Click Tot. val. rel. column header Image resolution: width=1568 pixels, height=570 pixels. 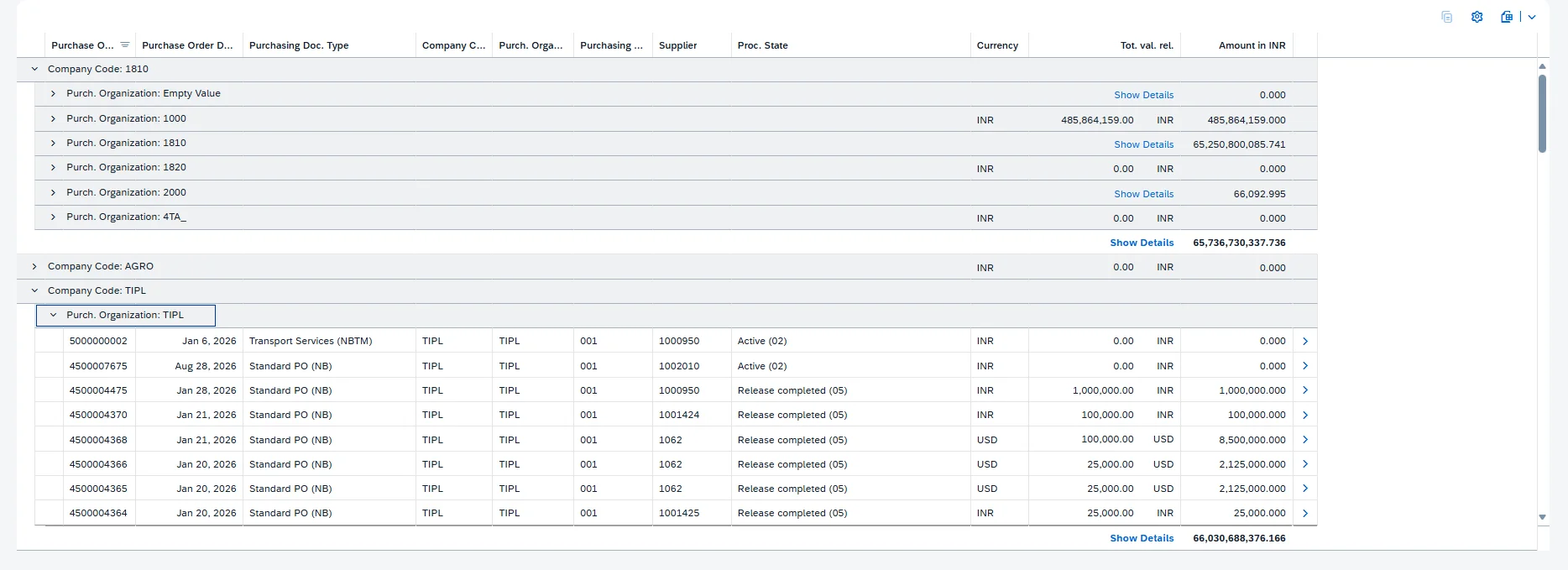click(1105, 45)
